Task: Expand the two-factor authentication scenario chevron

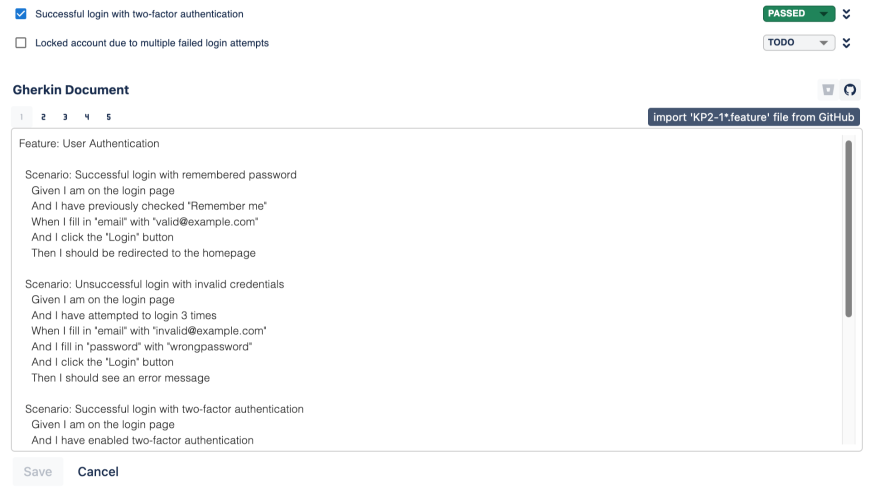Action: click(847, 14)
